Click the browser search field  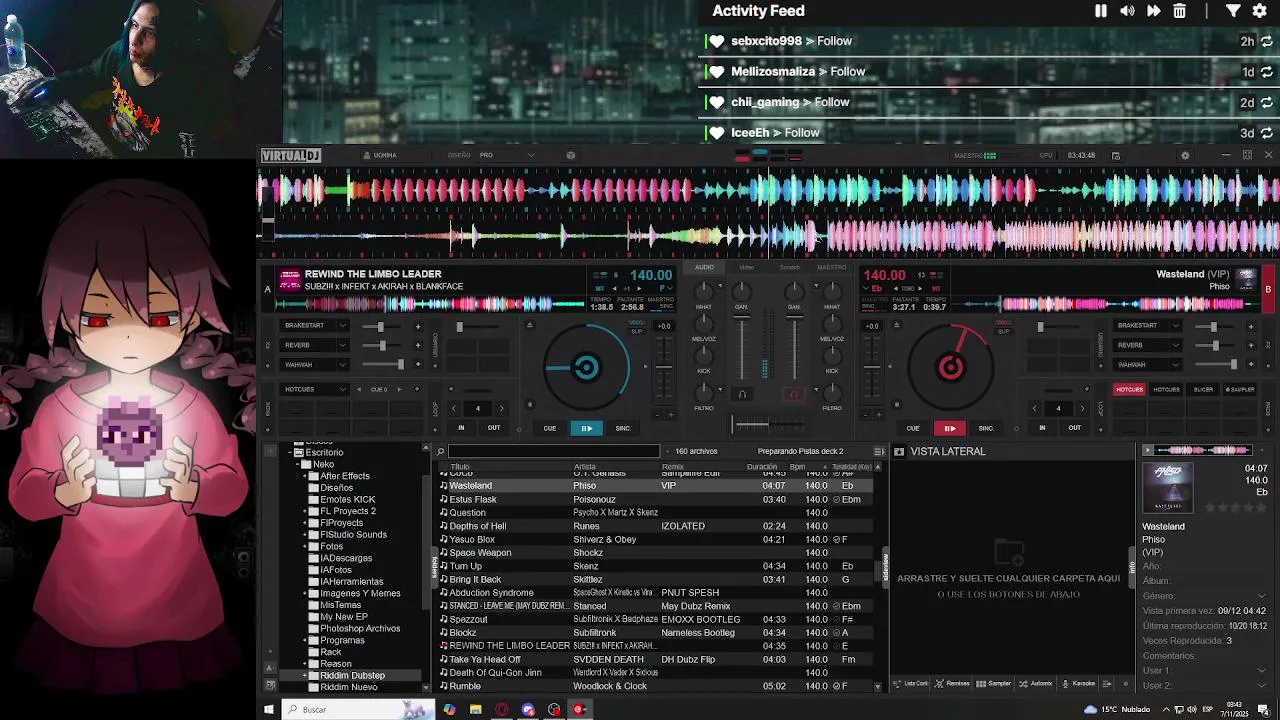pyautogui.click(x=554, y=451)
